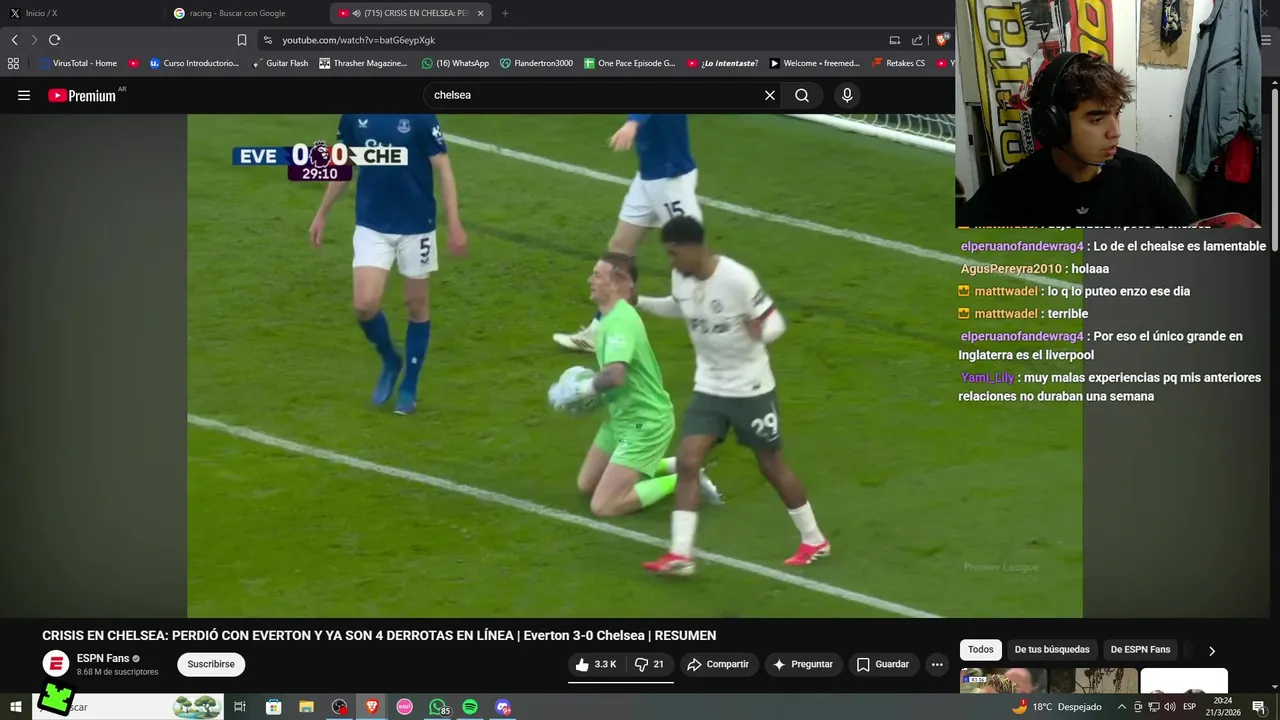Save the video with Guardar
Screen dimensions: 1280x720
[883, 664]
